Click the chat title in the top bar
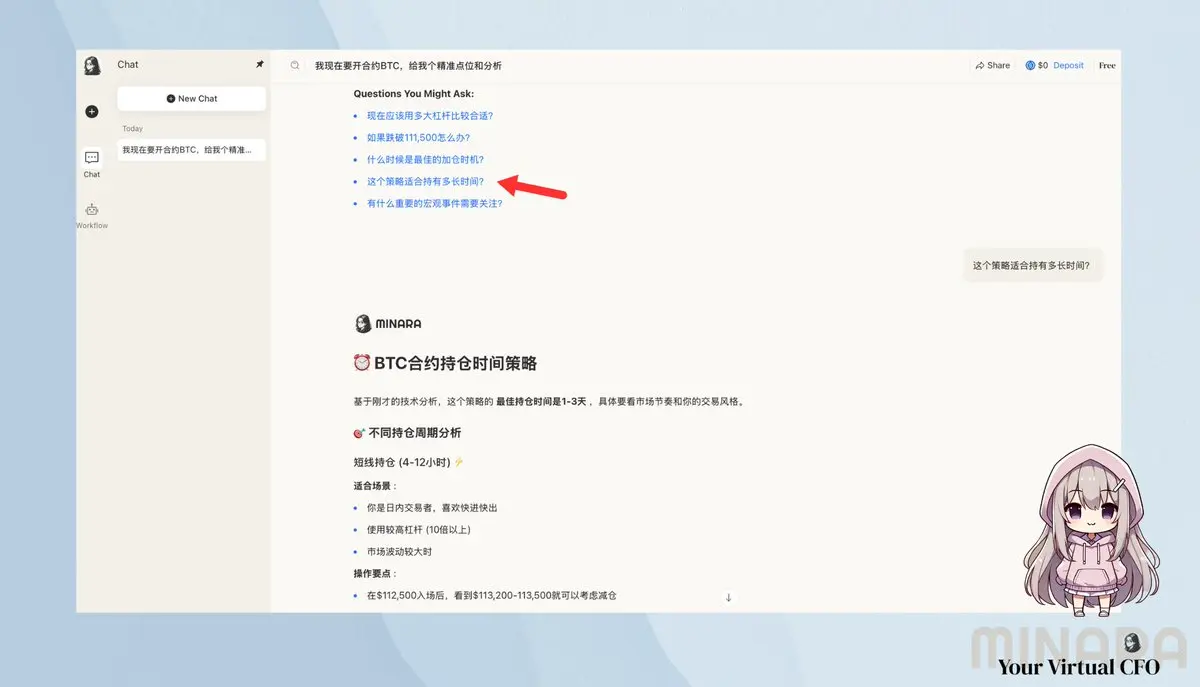 click(x=408, y=66)
